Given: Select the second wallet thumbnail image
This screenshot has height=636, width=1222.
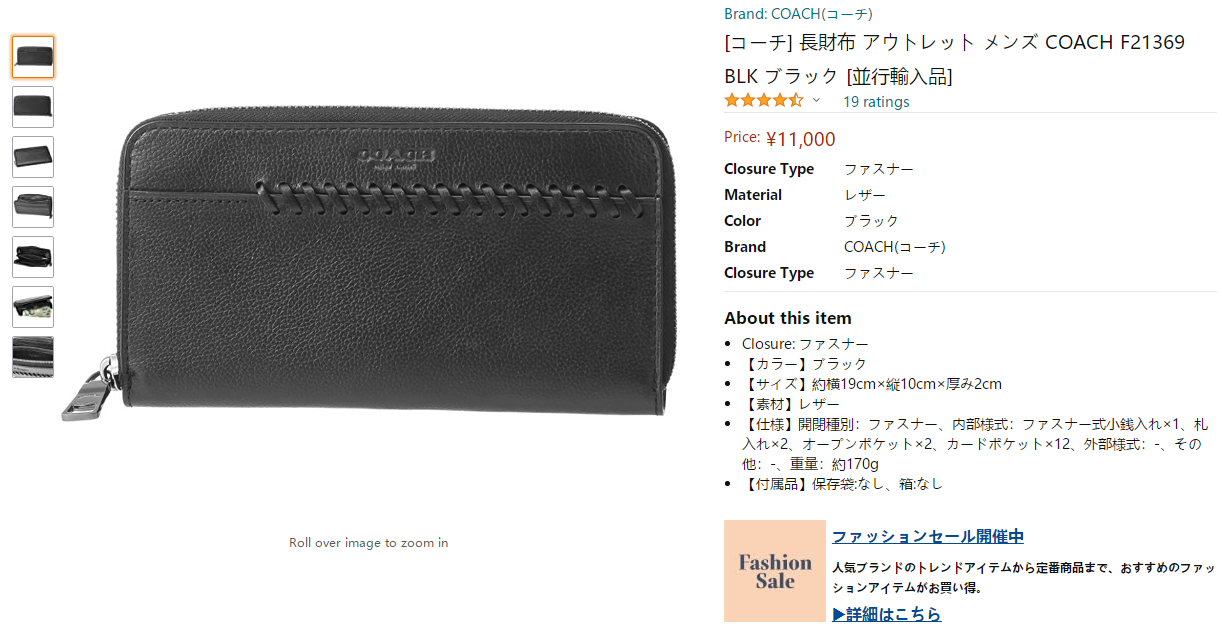Looking at the screenshot, I should point(33,107).
